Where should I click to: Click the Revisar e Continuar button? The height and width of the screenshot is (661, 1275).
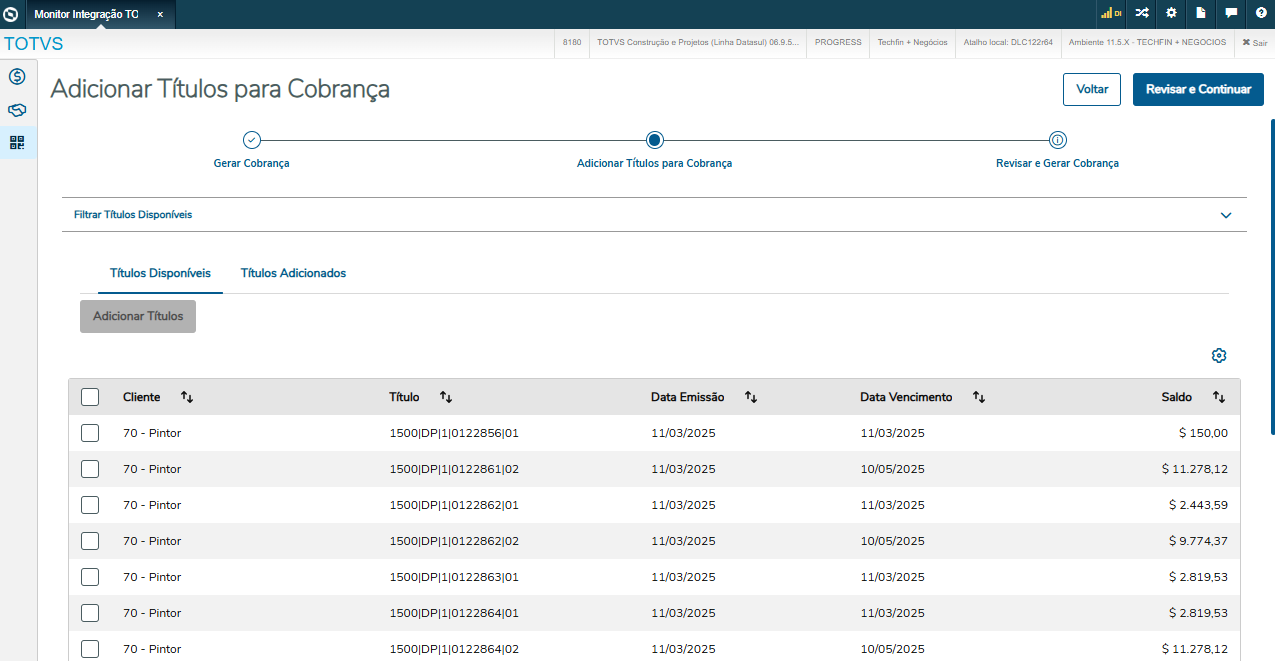(x=1198, y=89)
